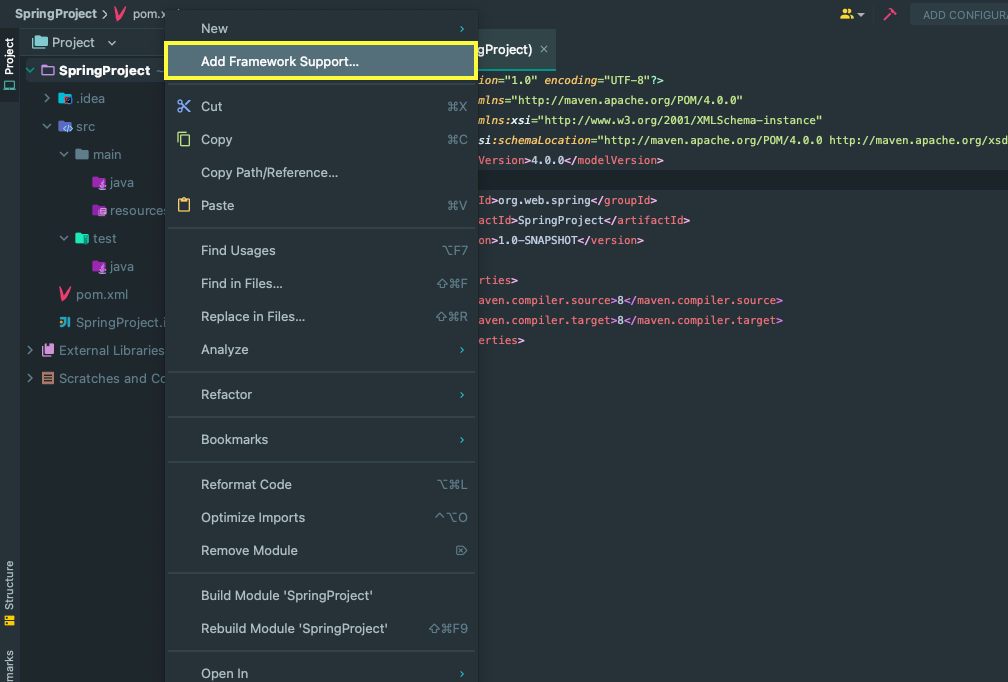The image size is (1008, 682).
Task: Select Find in Files option
Action: click(x=320, y=283)
